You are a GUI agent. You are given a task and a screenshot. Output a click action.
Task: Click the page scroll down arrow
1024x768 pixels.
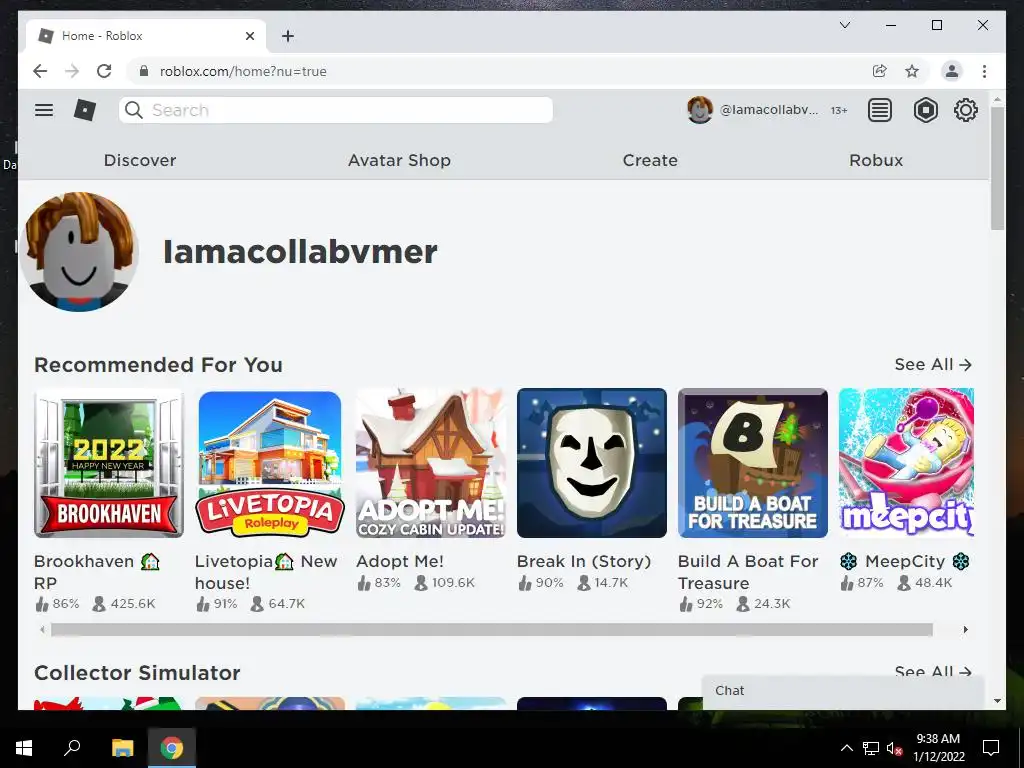[997, 701]
